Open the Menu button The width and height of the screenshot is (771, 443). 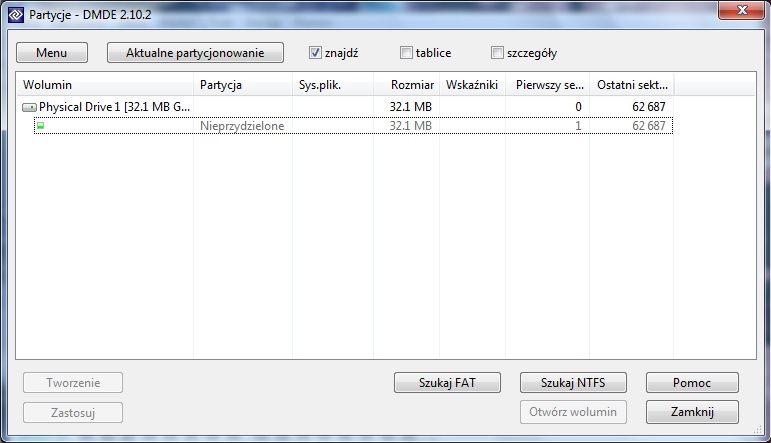[x=52, y=53]
